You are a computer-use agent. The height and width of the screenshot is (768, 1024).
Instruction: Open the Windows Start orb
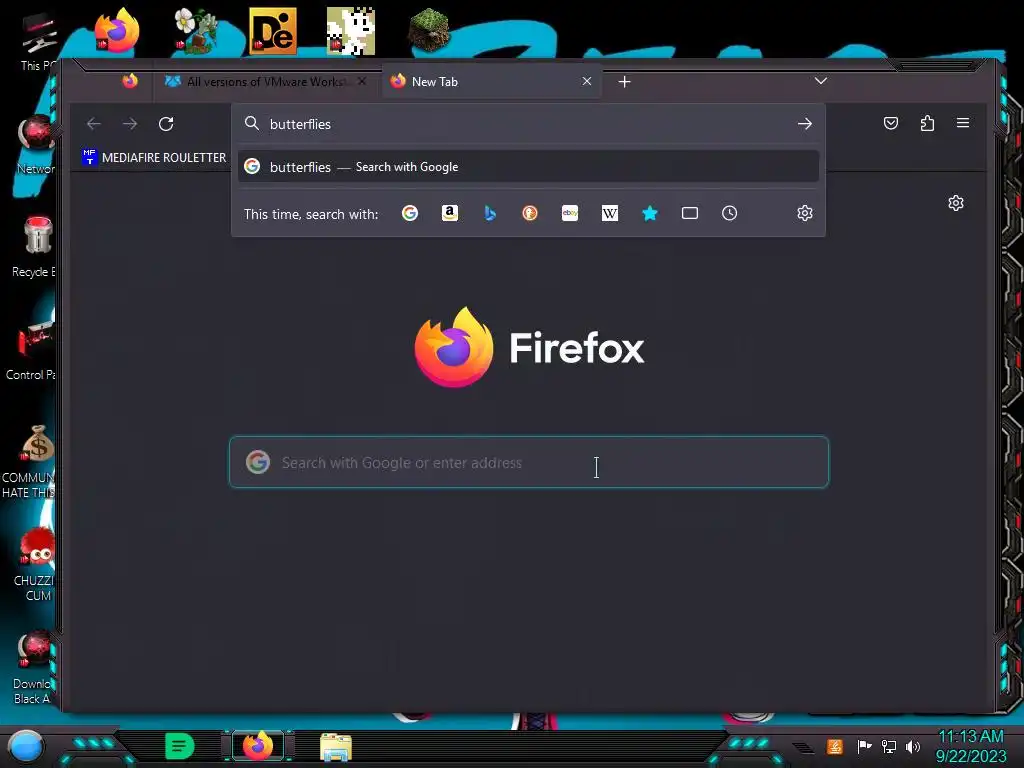coord(25,747)
